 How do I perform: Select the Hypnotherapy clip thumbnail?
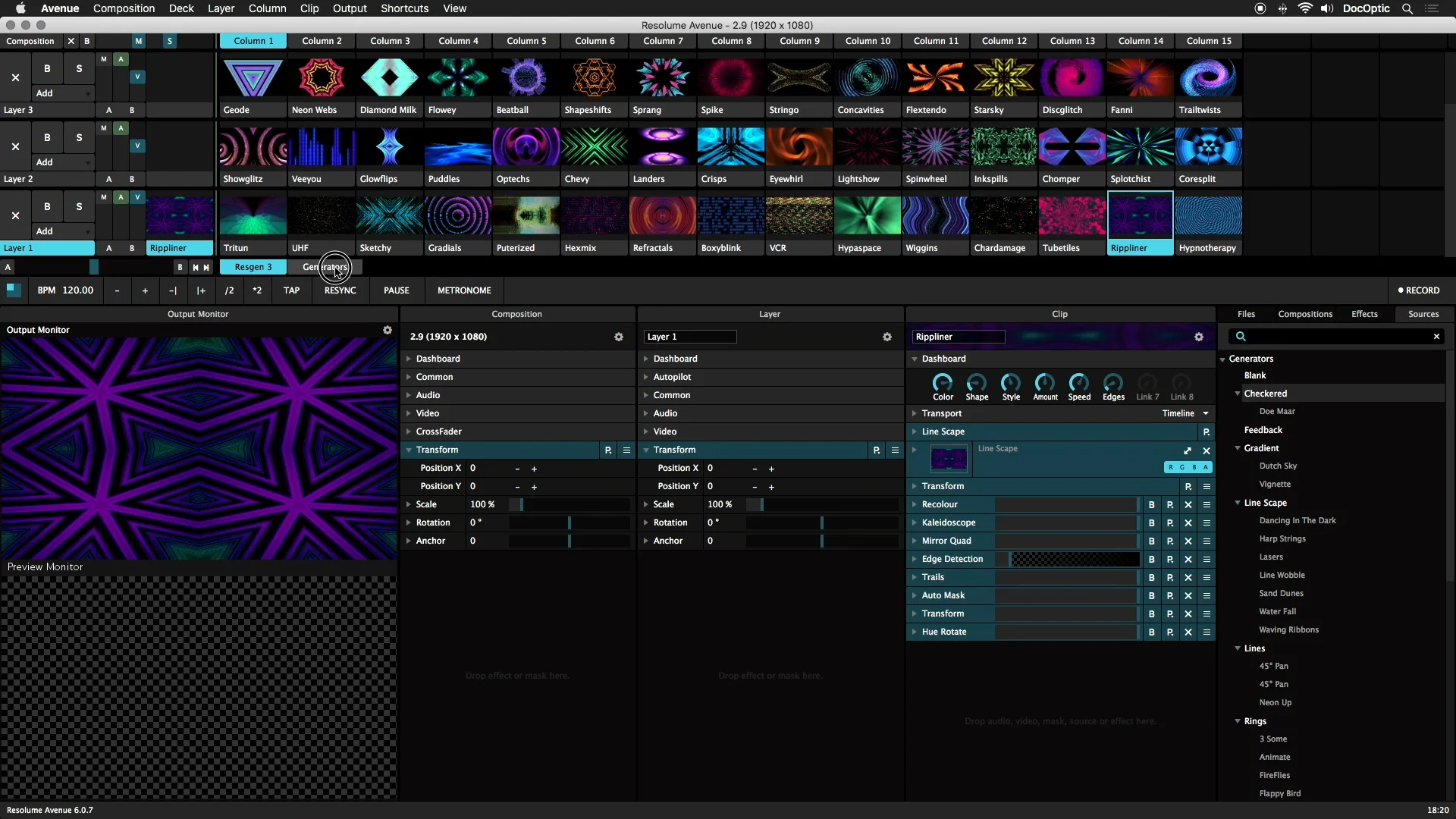click(1208, 215)
